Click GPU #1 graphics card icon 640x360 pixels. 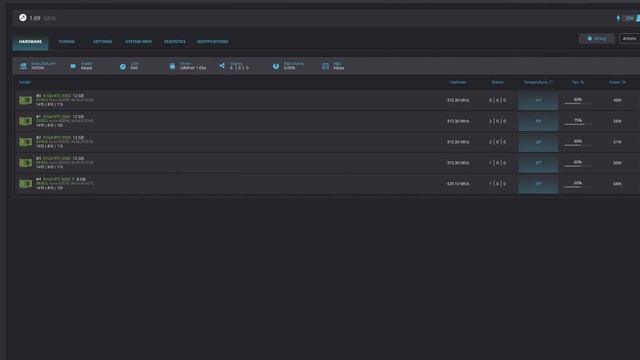point(26,121)
